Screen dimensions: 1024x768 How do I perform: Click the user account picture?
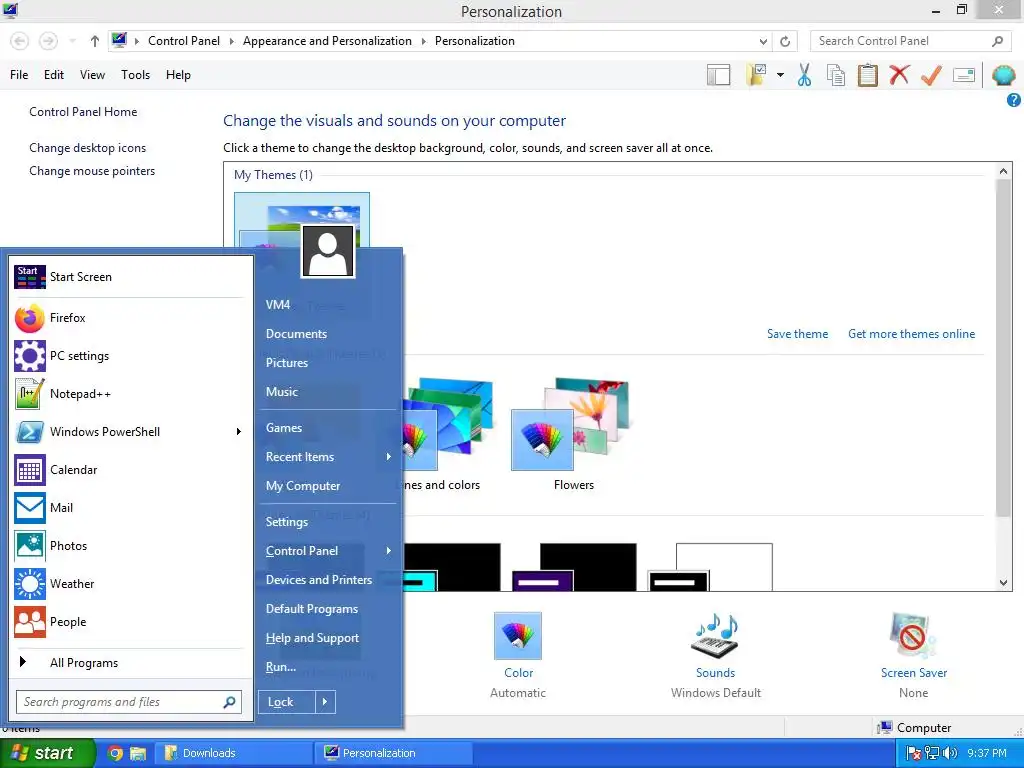(x=328, y=251)
